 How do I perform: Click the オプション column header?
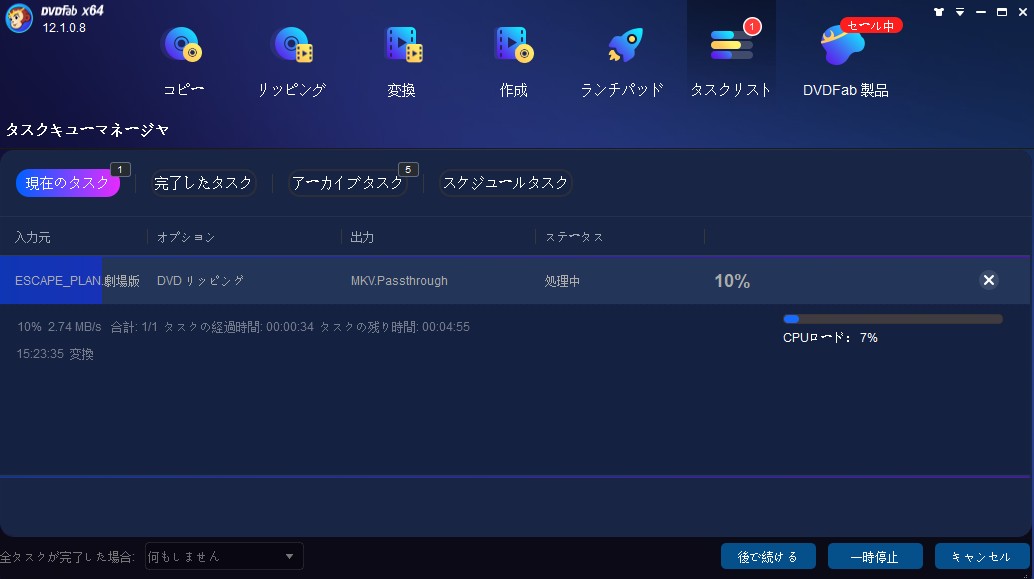tap(186, 237)
